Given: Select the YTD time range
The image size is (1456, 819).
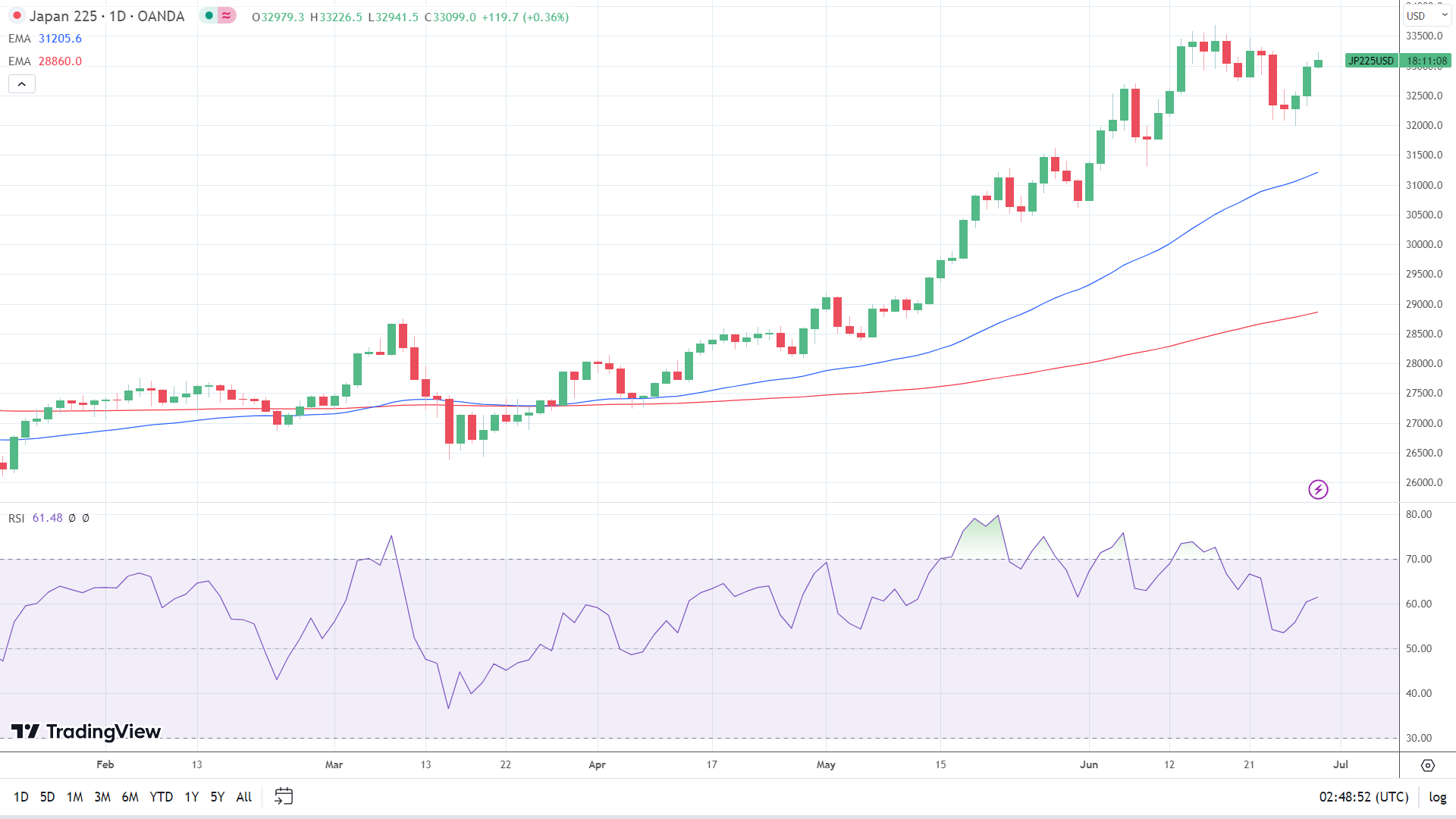Looking at the screenshot, I should (162, 797).
